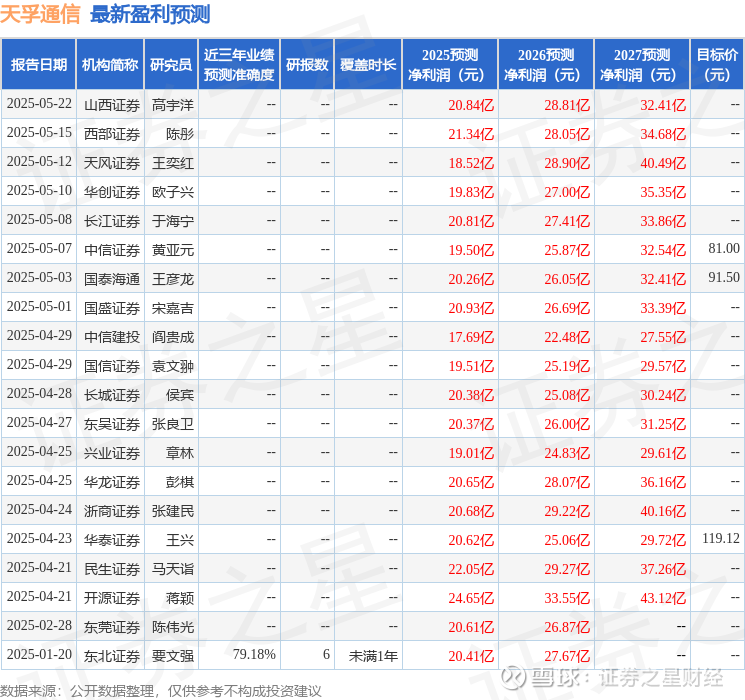Click the 中信建投 institution cell
745x700 pixels.
point(112,337)
